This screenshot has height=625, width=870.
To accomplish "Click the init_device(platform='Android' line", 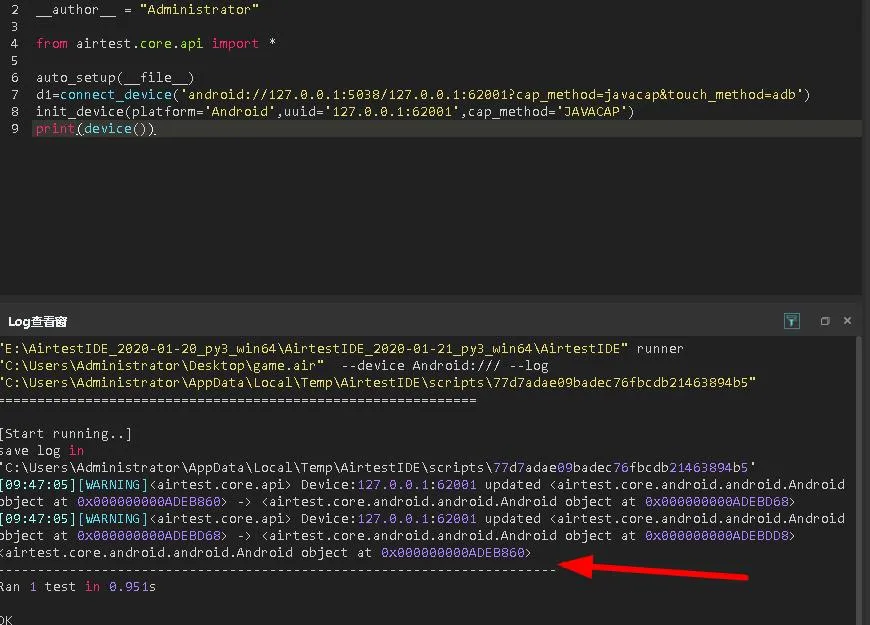I will [x=335, y=112].
